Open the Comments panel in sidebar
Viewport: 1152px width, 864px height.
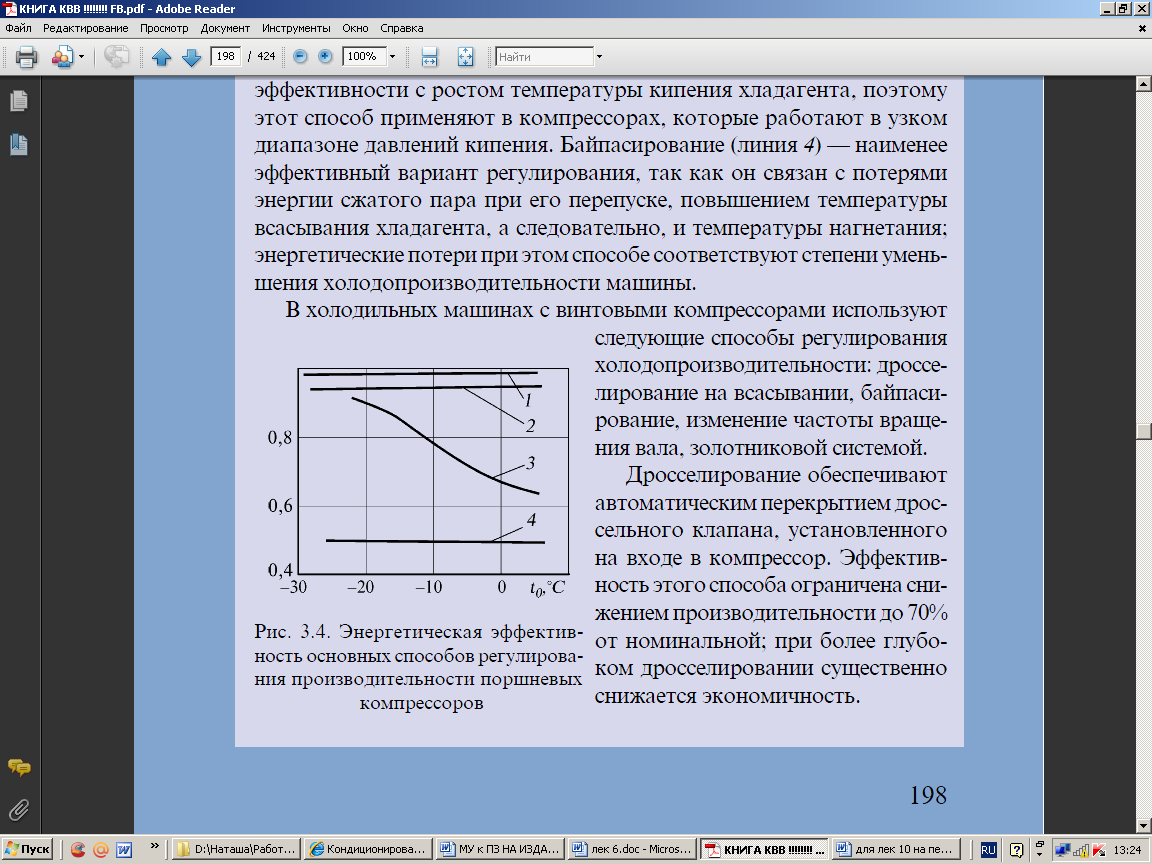coord(19,768)
